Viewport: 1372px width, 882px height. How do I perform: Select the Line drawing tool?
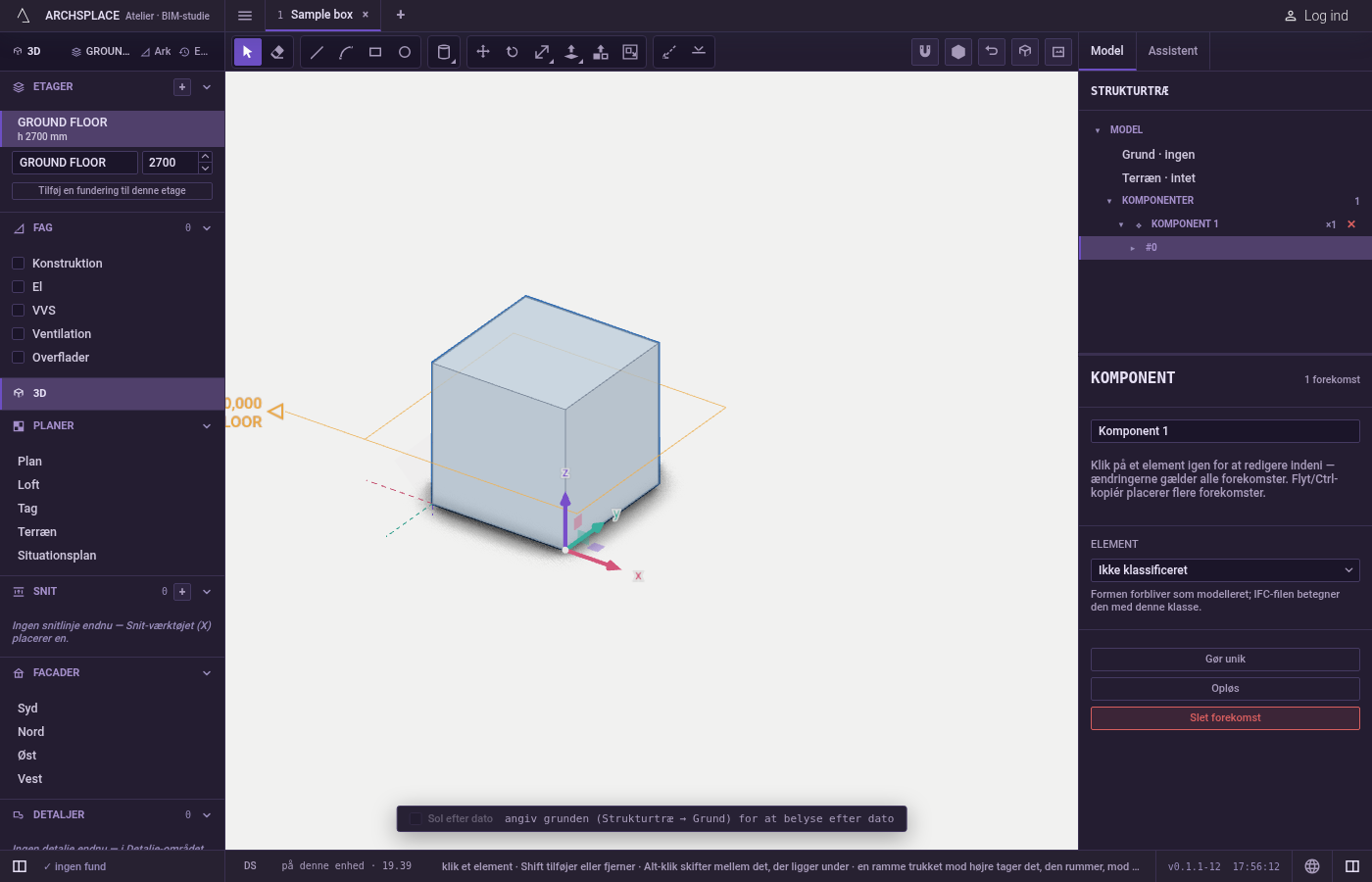pos(317,52)
